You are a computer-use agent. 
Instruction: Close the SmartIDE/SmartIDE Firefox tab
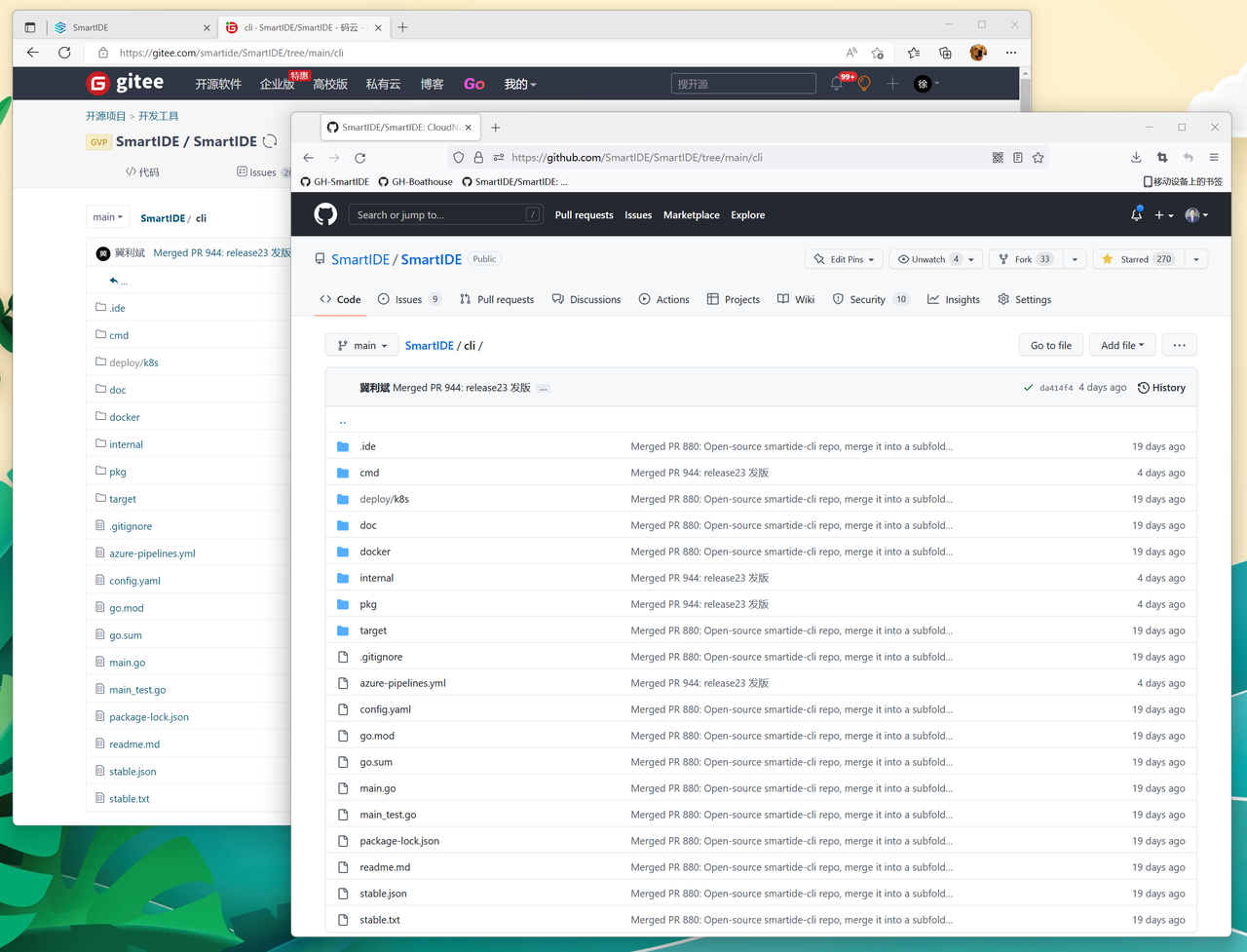pyautogui.click(x=469, y=128)
